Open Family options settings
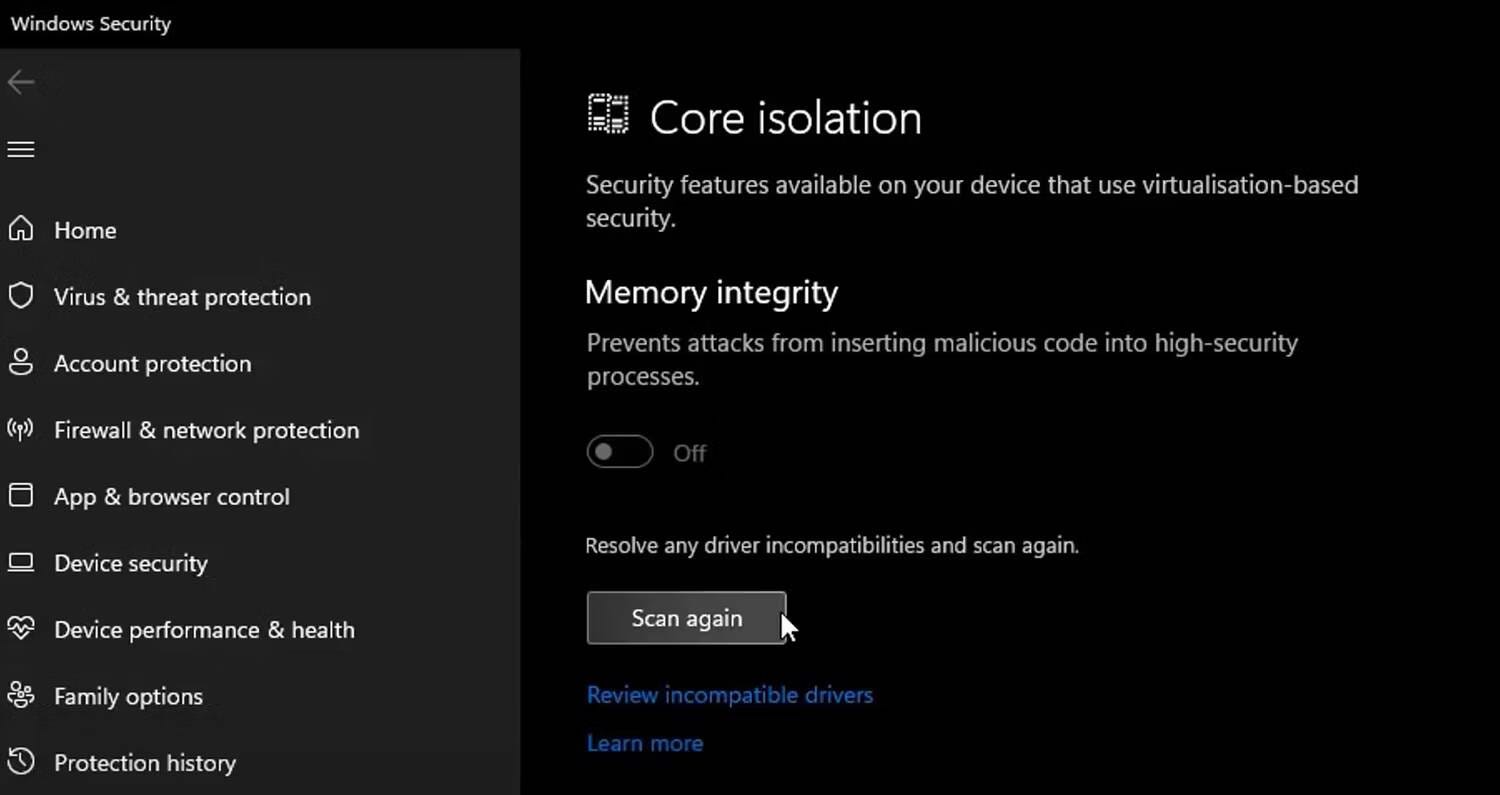Viewport: 1500px width, 795px height. tap(129, 695)
